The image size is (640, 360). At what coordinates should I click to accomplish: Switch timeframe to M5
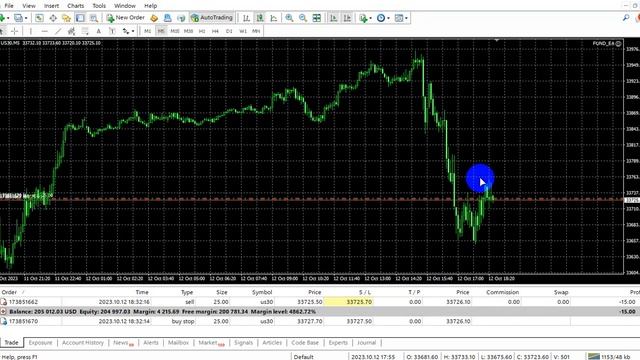161,31
